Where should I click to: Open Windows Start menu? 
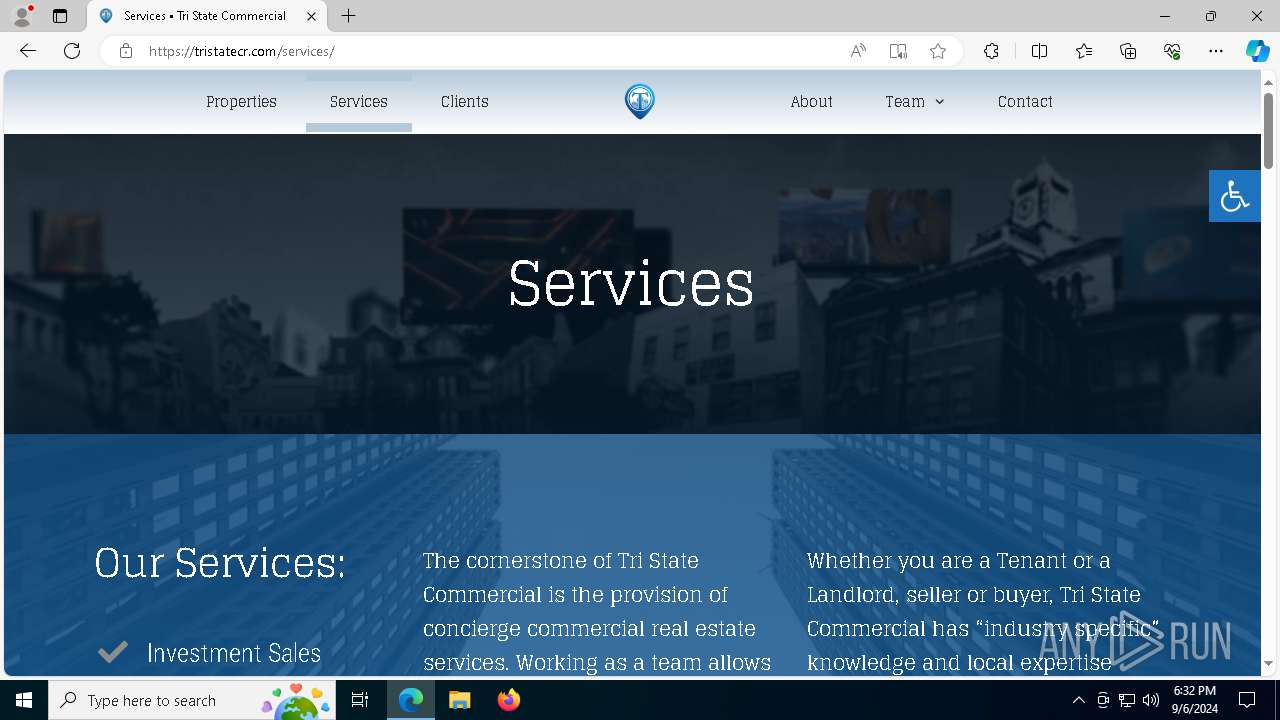point(24,700)
